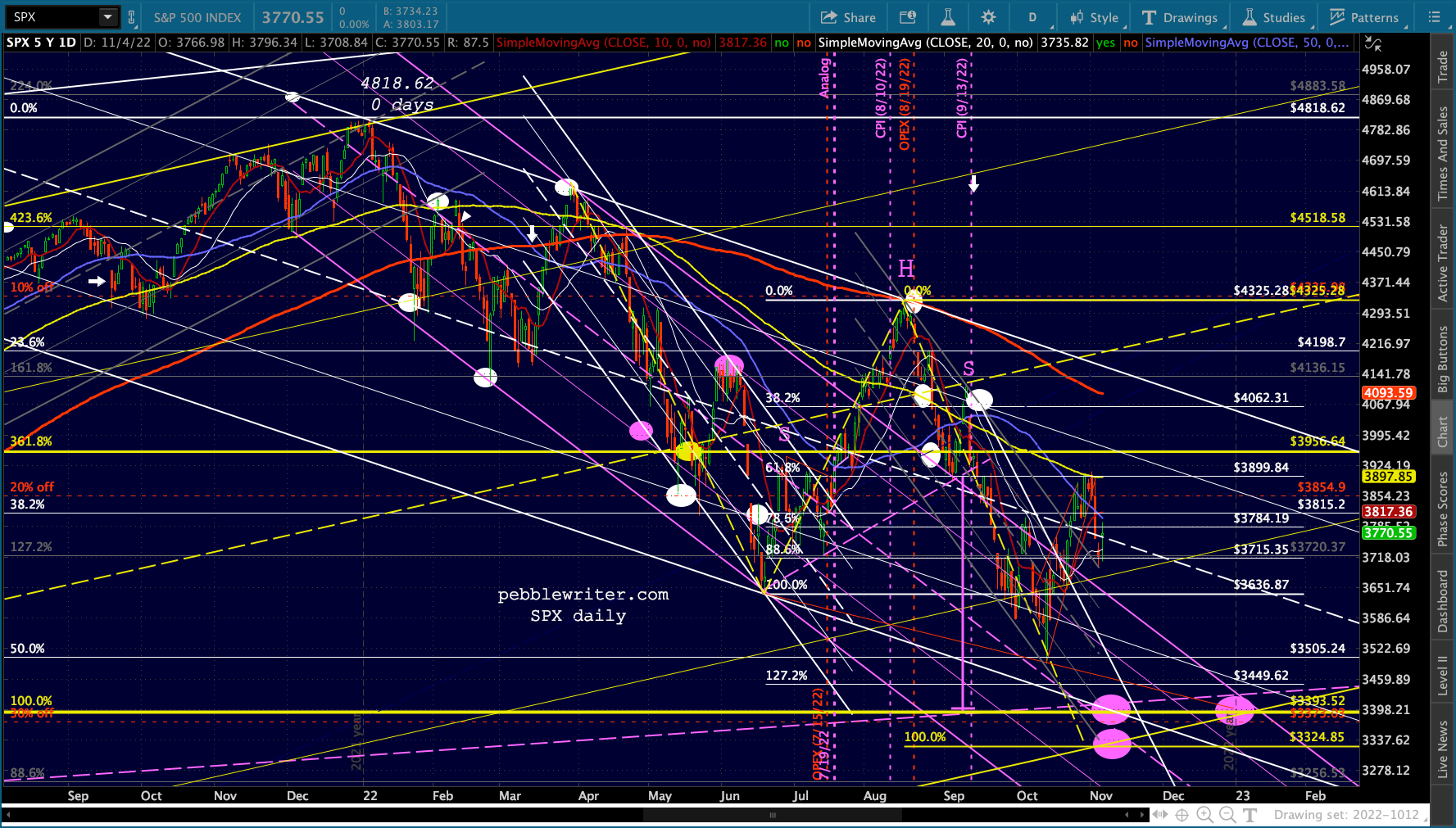Click the CPI (8/10/22) vertical line label

[x=882, y=97]
